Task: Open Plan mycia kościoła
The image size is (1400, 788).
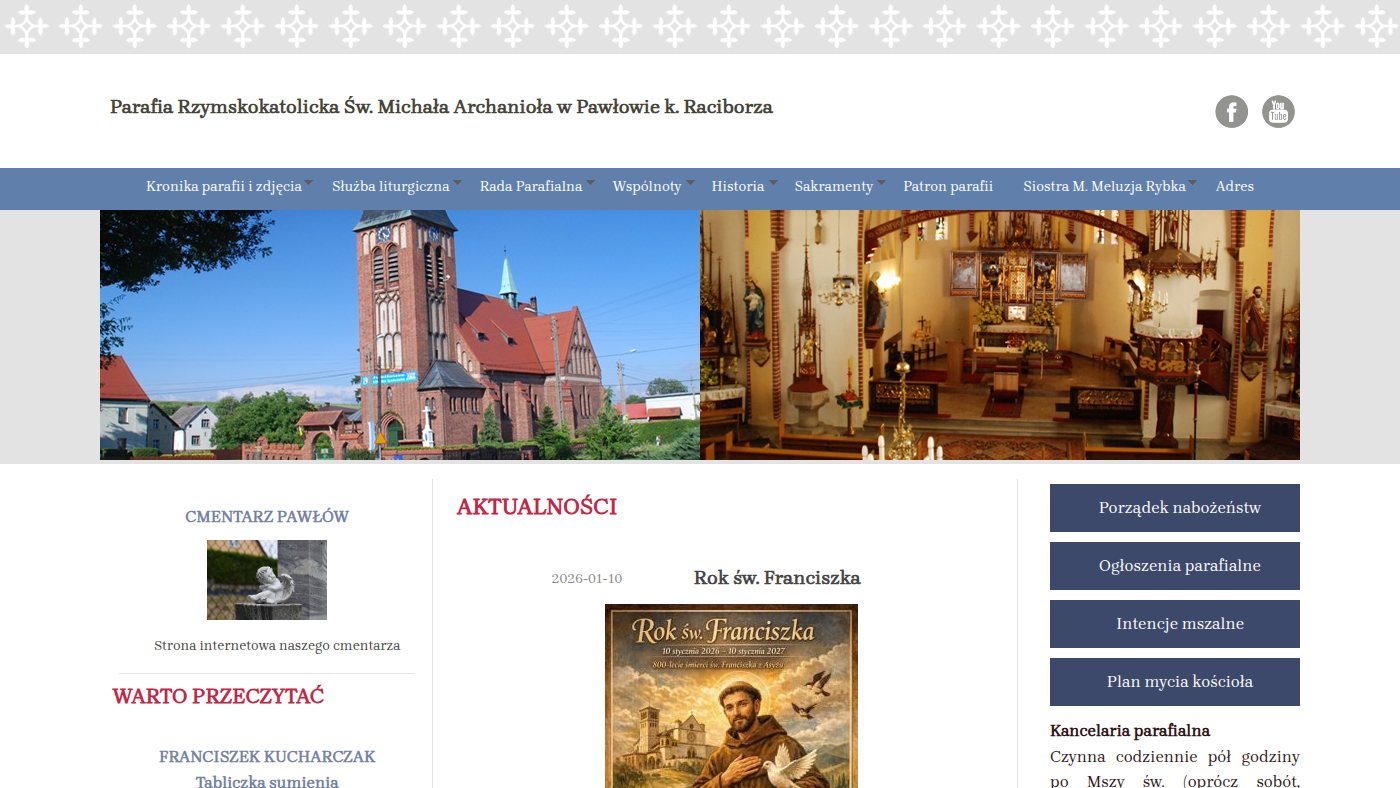Action: click(1175, 682)
